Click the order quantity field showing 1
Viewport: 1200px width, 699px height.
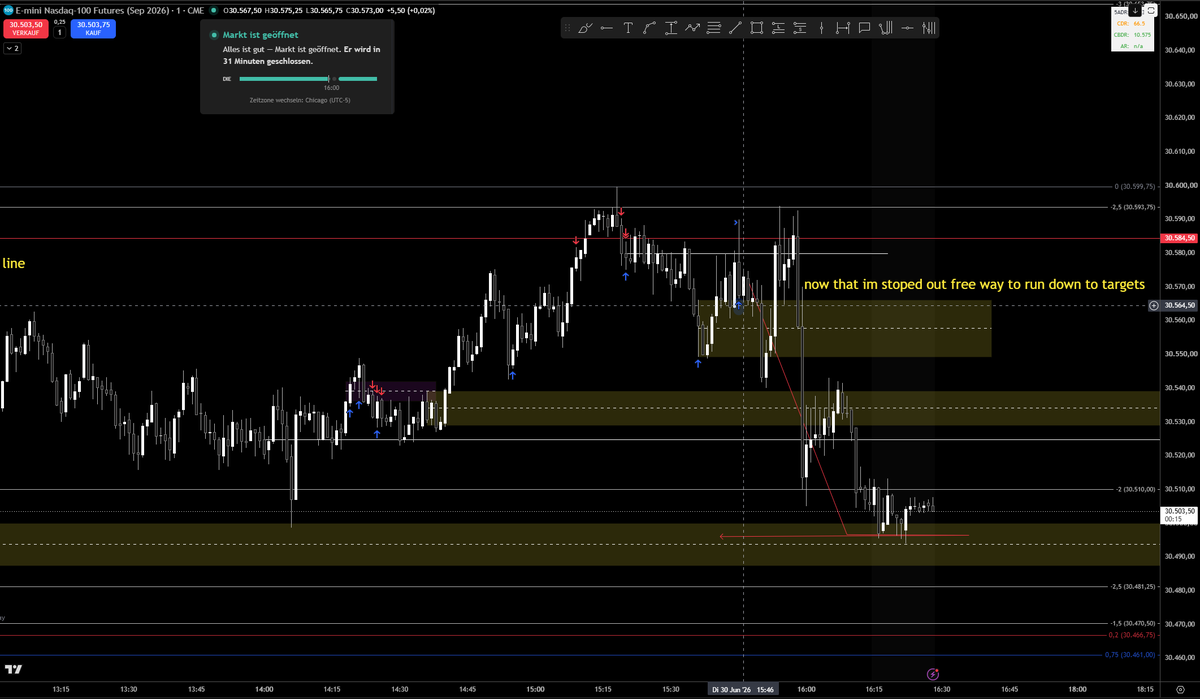(x=59, y=33)
